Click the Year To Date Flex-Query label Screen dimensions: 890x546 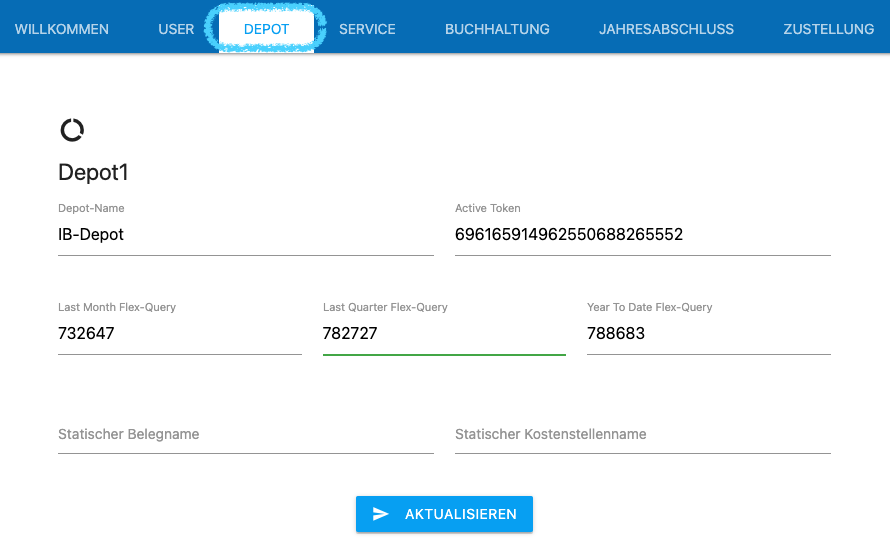[649, 307]
